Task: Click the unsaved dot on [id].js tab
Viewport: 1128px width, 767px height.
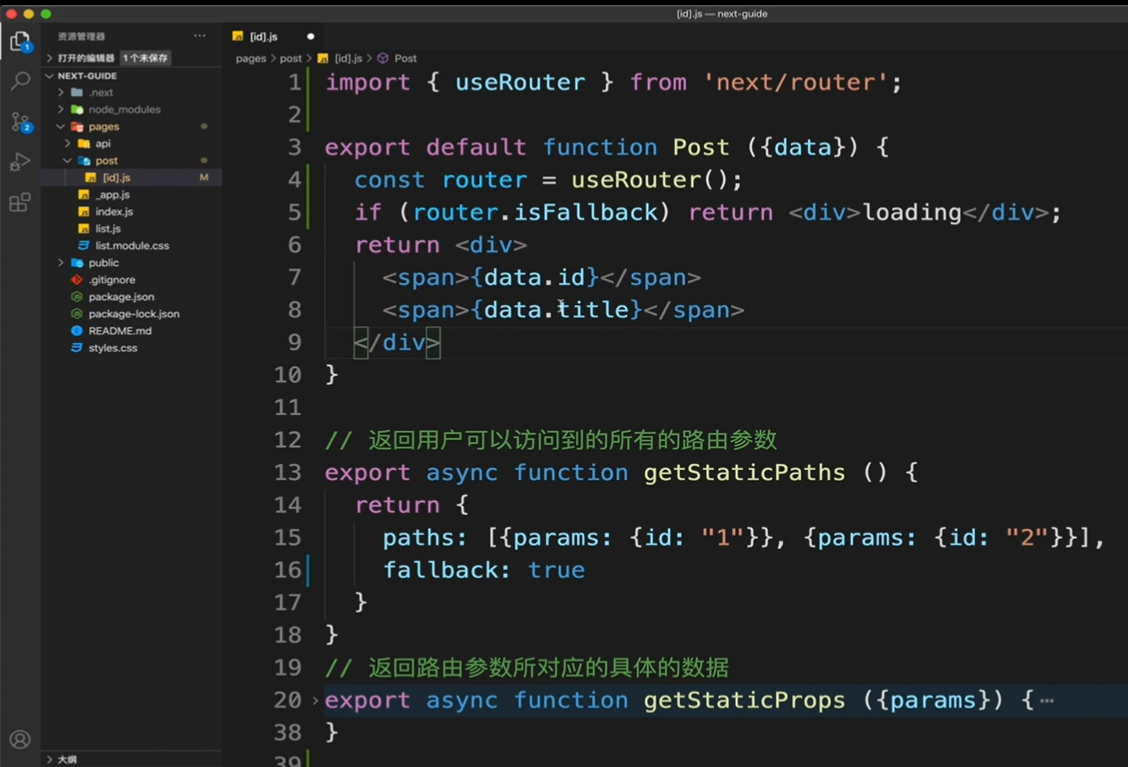Action: point(311,36)
